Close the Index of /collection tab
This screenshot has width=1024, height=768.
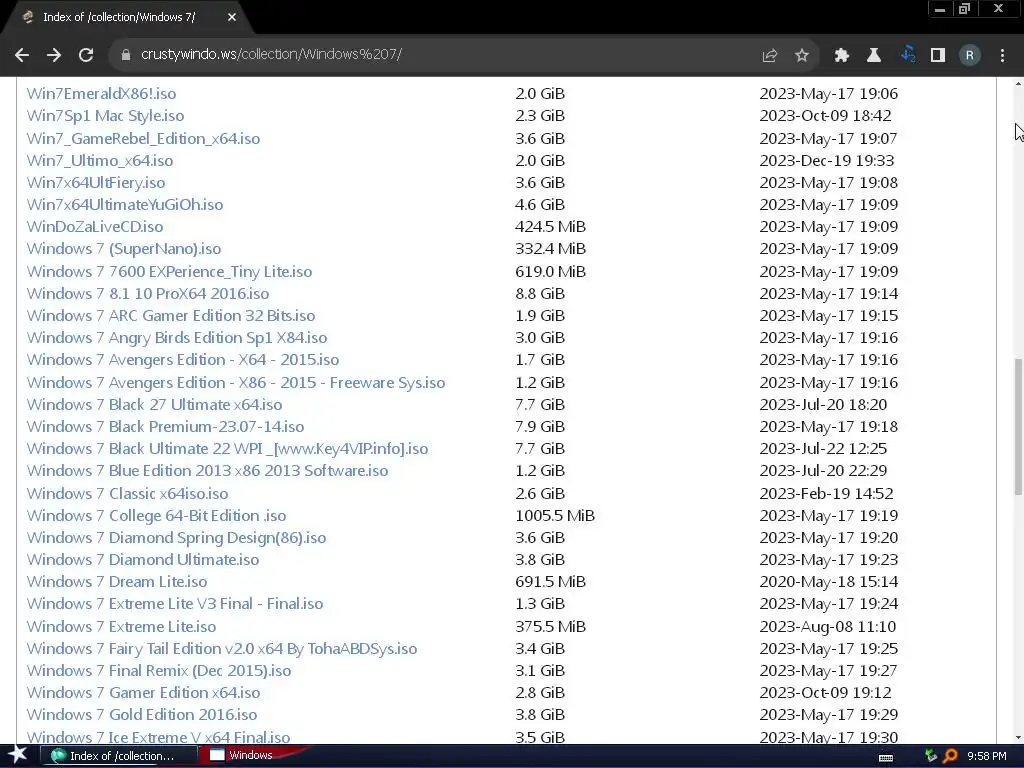232,18
